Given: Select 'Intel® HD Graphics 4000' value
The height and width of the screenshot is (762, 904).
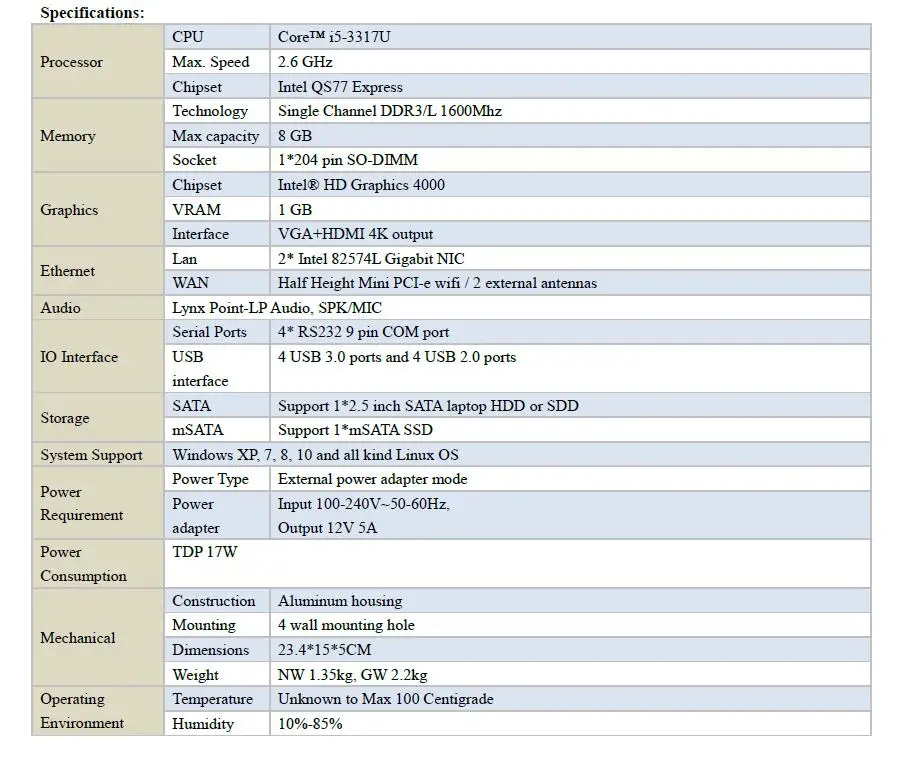Looking at the screenshot, I should pyautogui.click(x=361, y=185).
